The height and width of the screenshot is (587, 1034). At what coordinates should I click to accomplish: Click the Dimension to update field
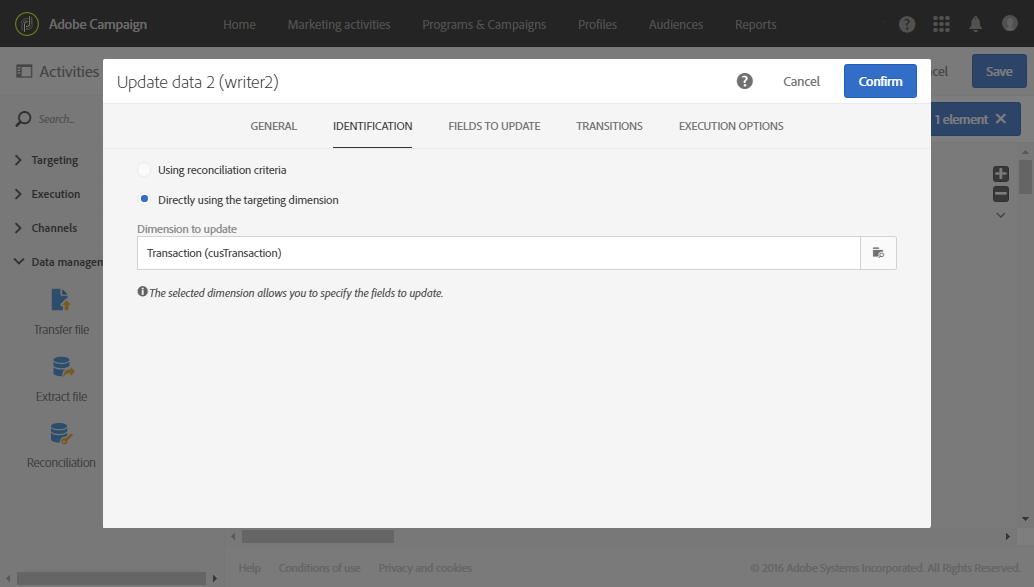[499, 253]
